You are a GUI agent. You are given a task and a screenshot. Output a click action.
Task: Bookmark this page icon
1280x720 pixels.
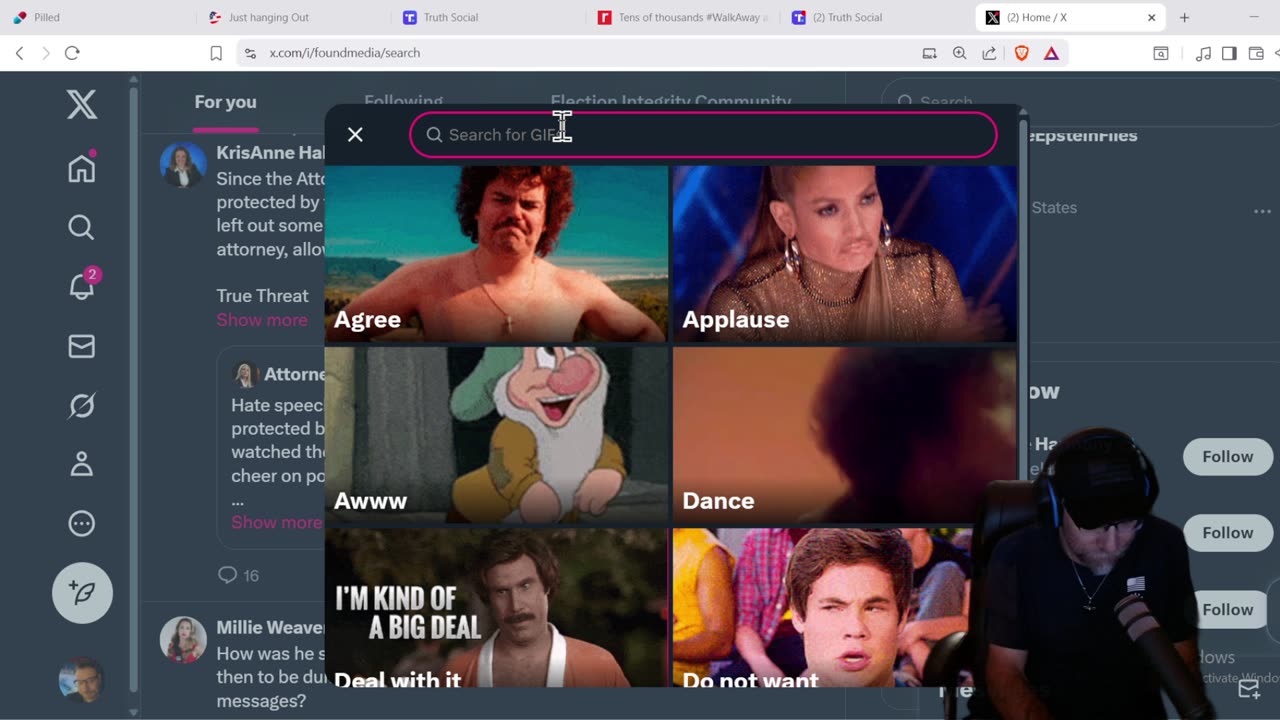click(x=216, y=53)
